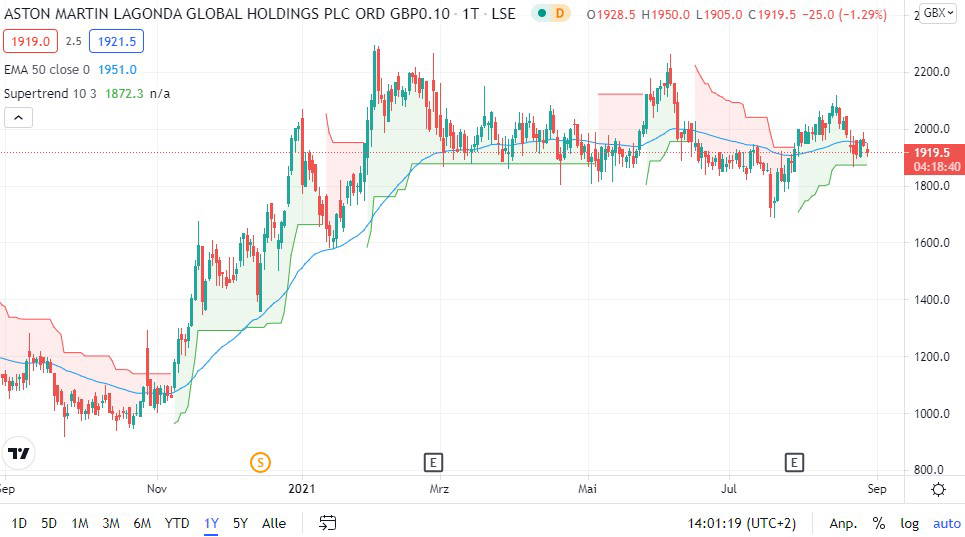Click the H1950.0 high value
This screenshot has height=537, width=965.
click(x=666, y=14)
